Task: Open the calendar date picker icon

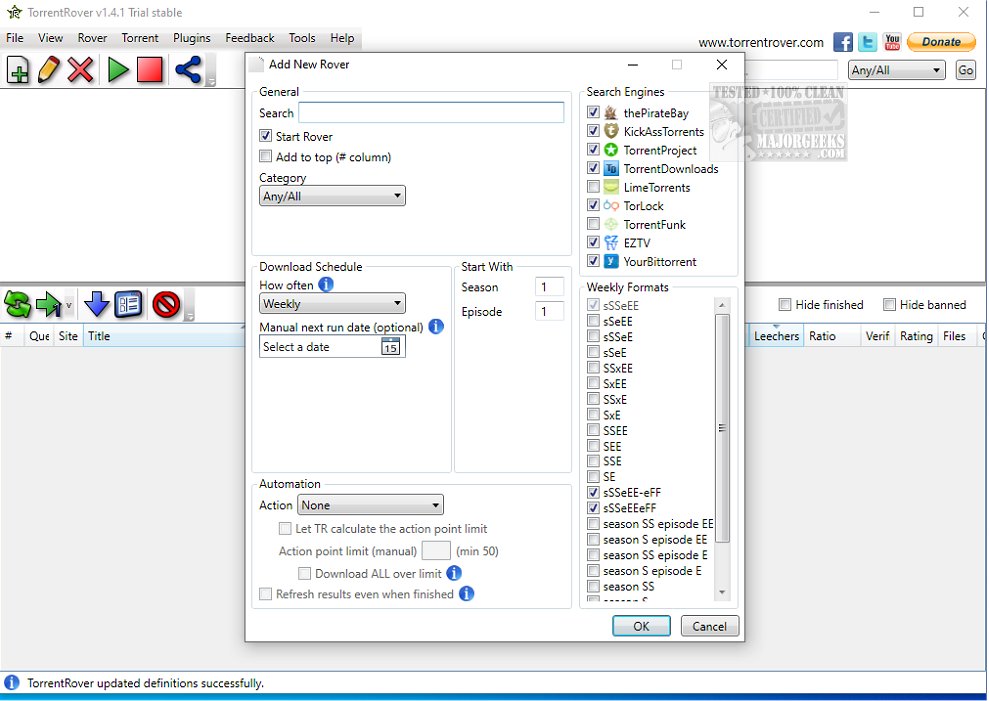Action: click(390, 347)
